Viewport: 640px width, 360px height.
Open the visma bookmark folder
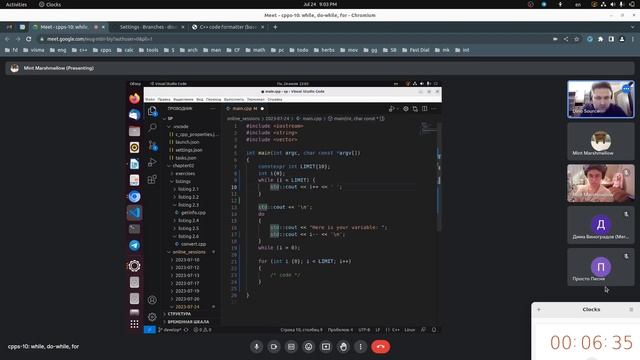click(33, 50)
